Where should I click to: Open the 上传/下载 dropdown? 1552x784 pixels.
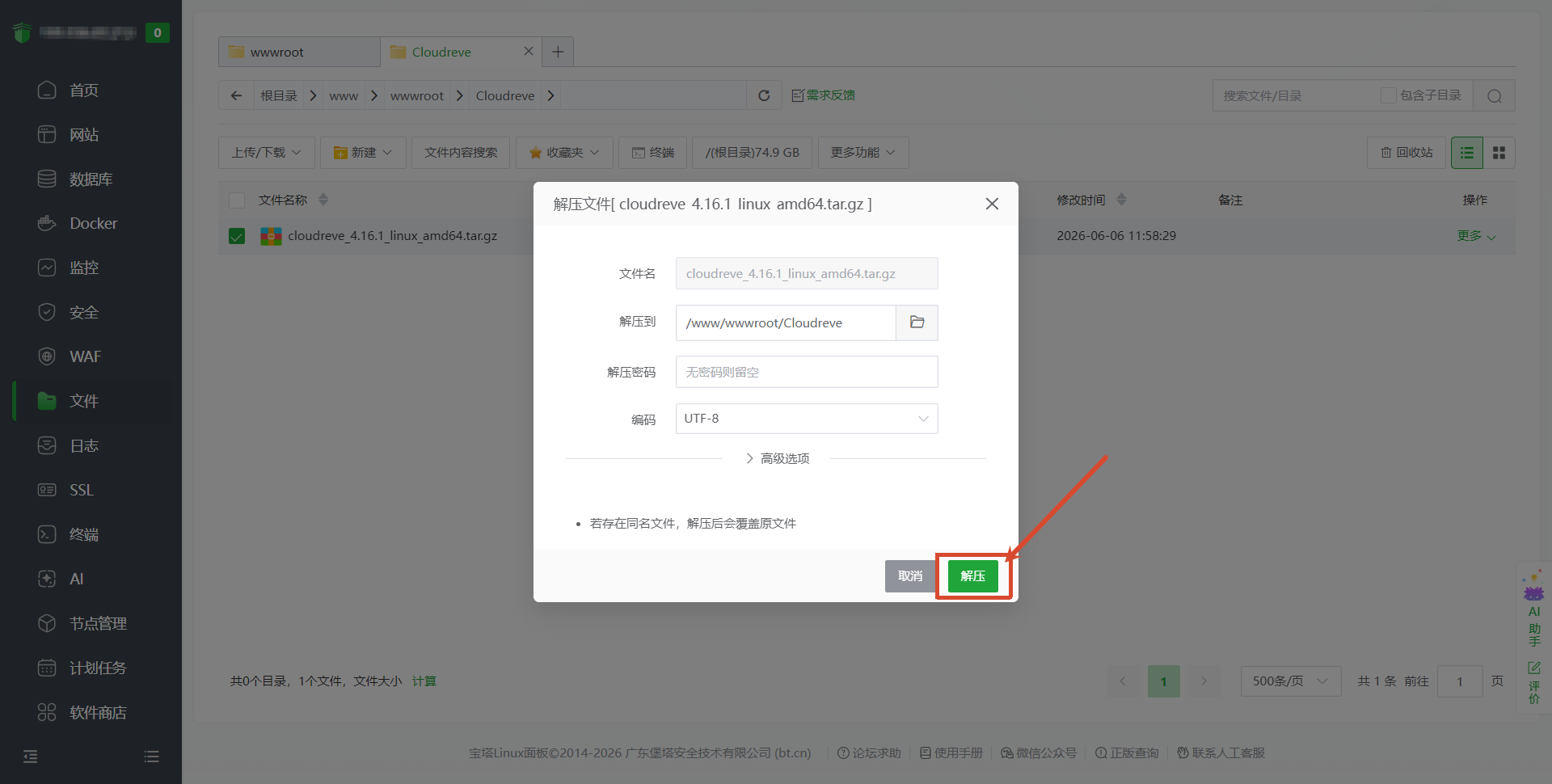tap(266, 152)
